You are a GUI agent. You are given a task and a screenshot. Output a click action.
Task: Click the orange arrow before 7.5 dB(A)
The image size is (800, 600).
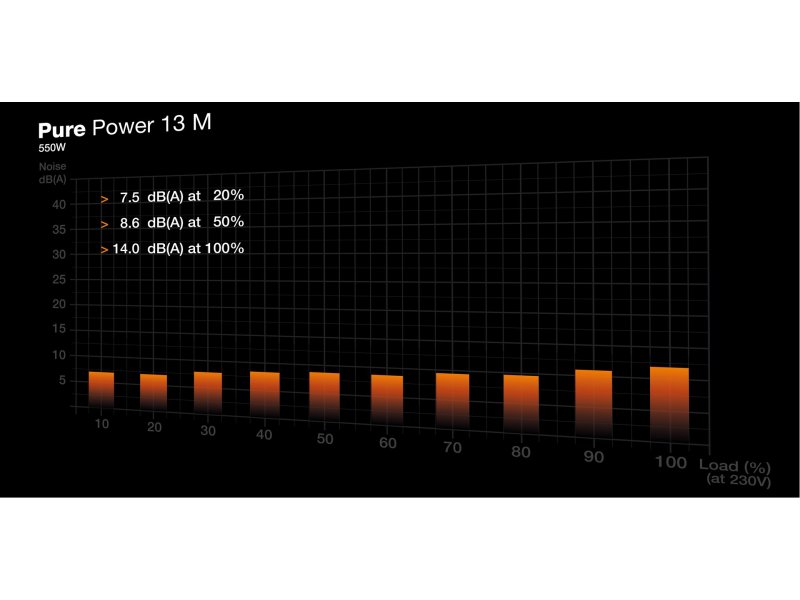point(105,199)
